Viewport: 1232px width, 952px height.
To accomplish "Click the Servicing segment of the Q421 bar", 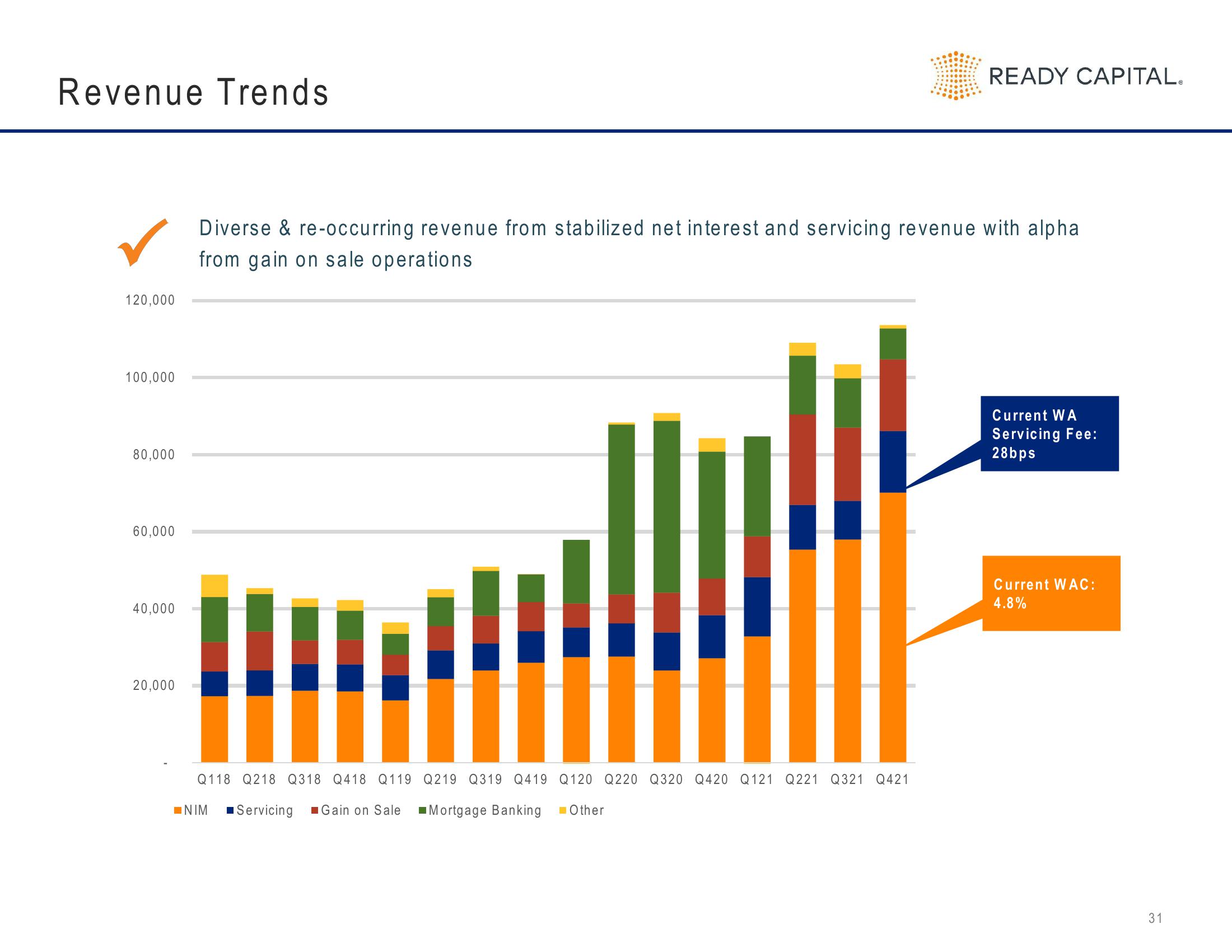I will click(x=893, y=462).
